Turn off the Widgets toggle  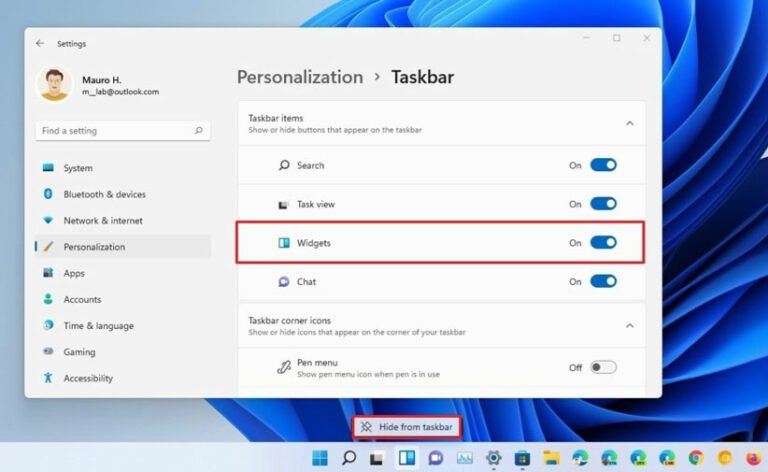coord(603,243)
